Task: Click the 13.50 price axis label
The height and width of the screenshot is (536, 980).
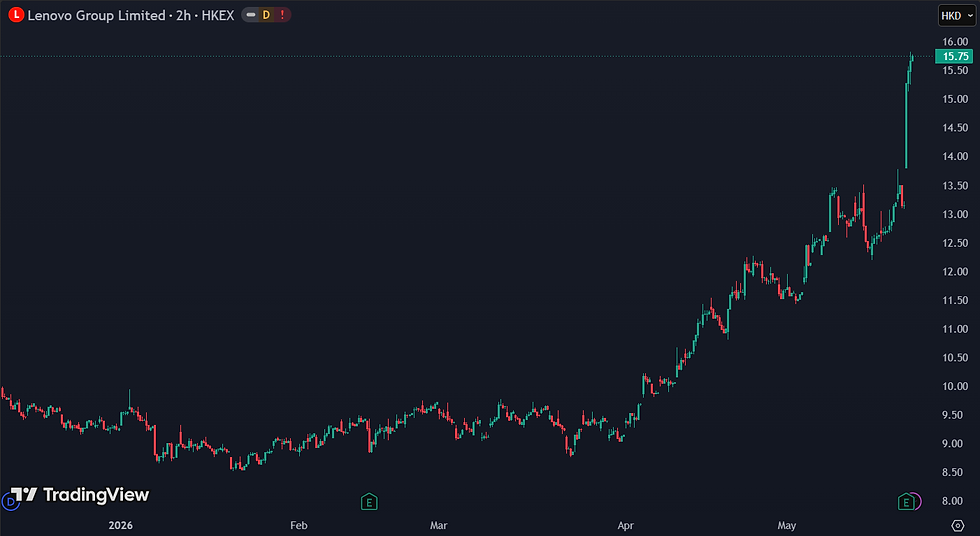Action: (955, 186)
